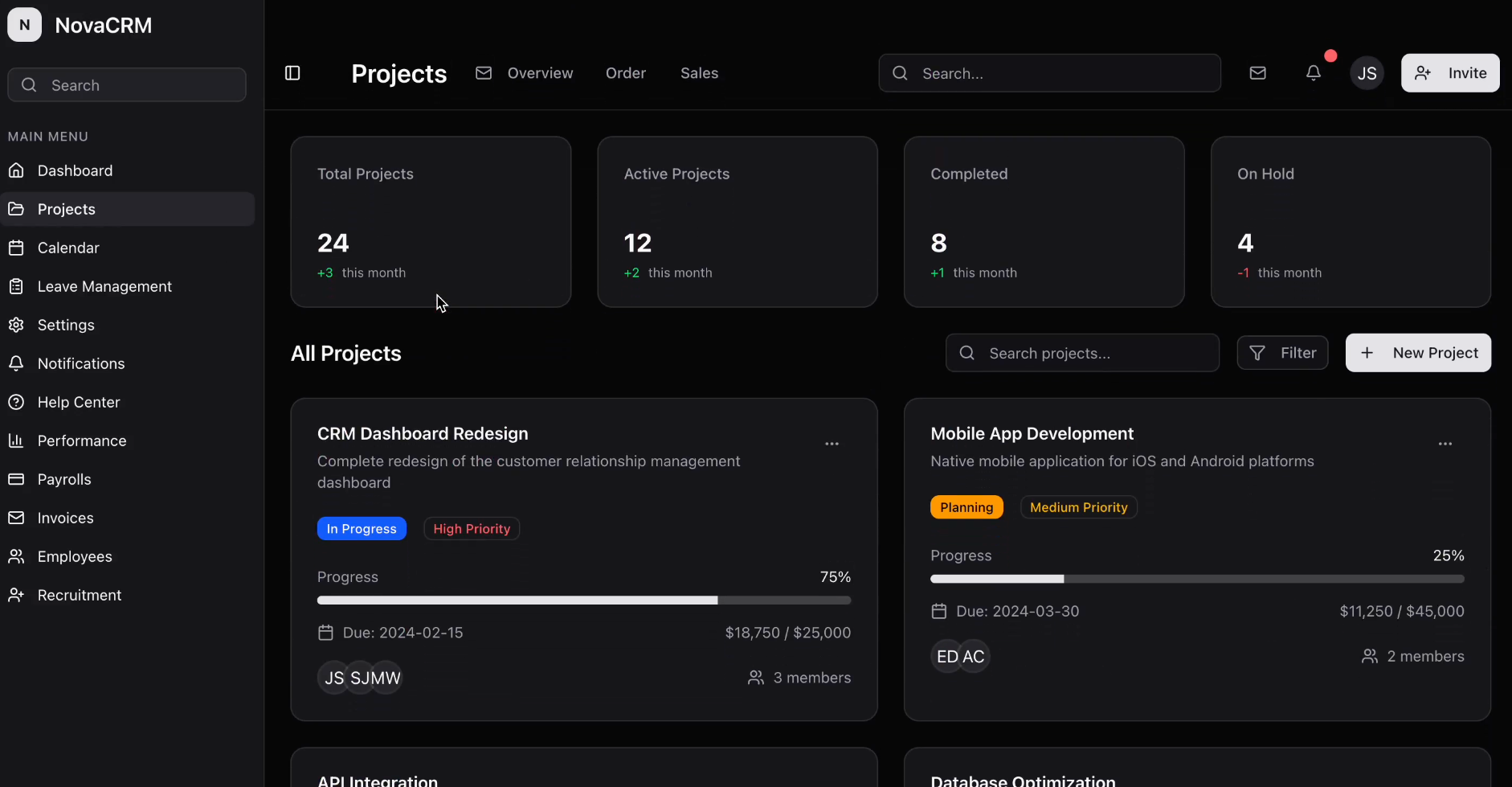Click the Payrolls card icon
This screenshot has height=787, width=1512.
[16, 479]
